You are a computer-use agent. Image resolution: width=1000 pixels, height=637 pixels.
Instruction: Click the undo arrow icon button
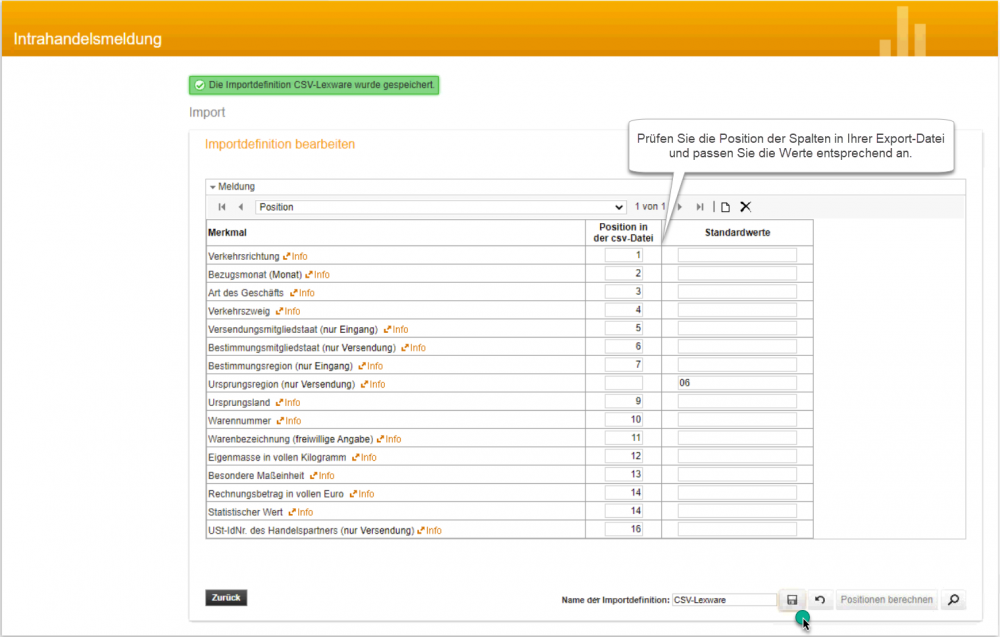click(x=820, y=599)
